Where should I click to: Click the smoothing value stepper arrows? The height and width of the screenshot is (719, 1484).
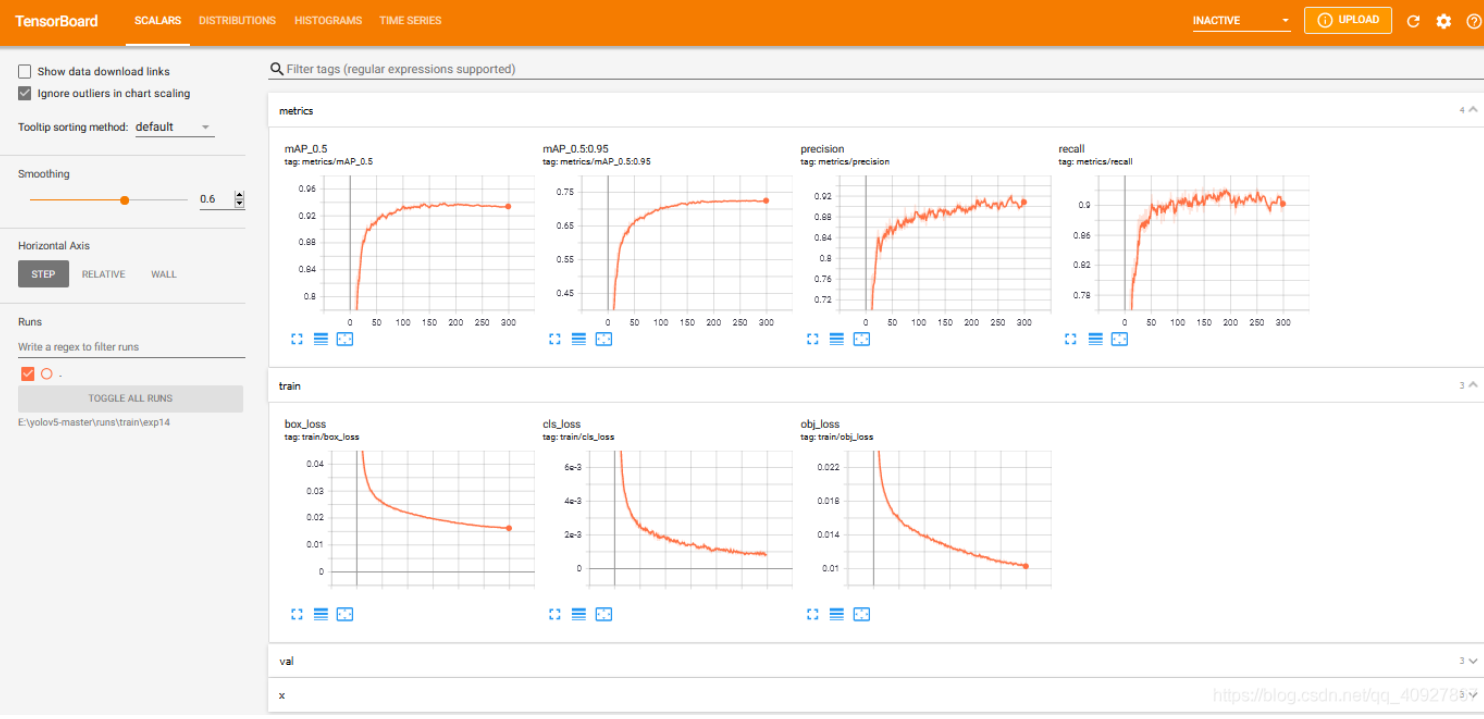[239, 199]
